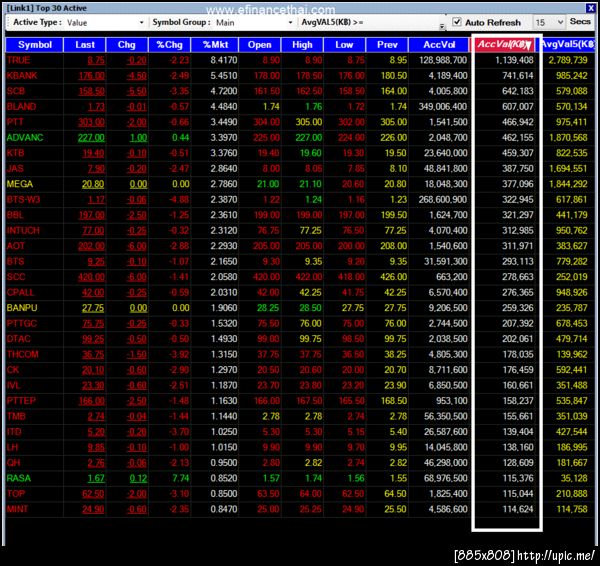Click MEGA last price 20.80

tap(93, 184)
